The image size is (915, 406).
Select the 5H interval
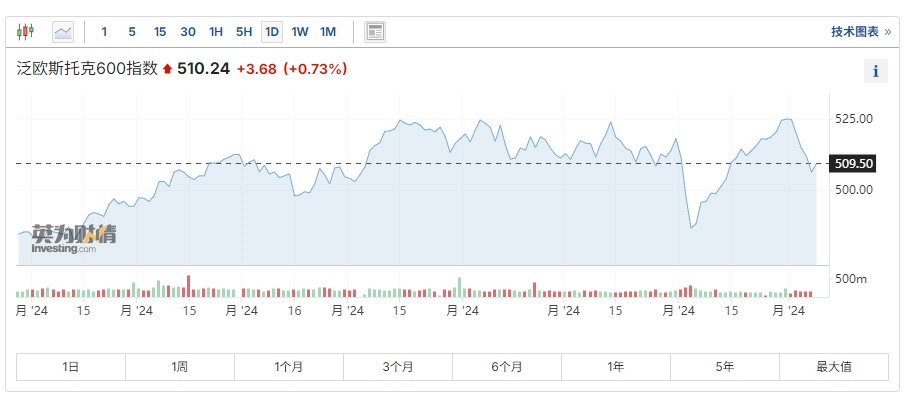tap(244, 32)
